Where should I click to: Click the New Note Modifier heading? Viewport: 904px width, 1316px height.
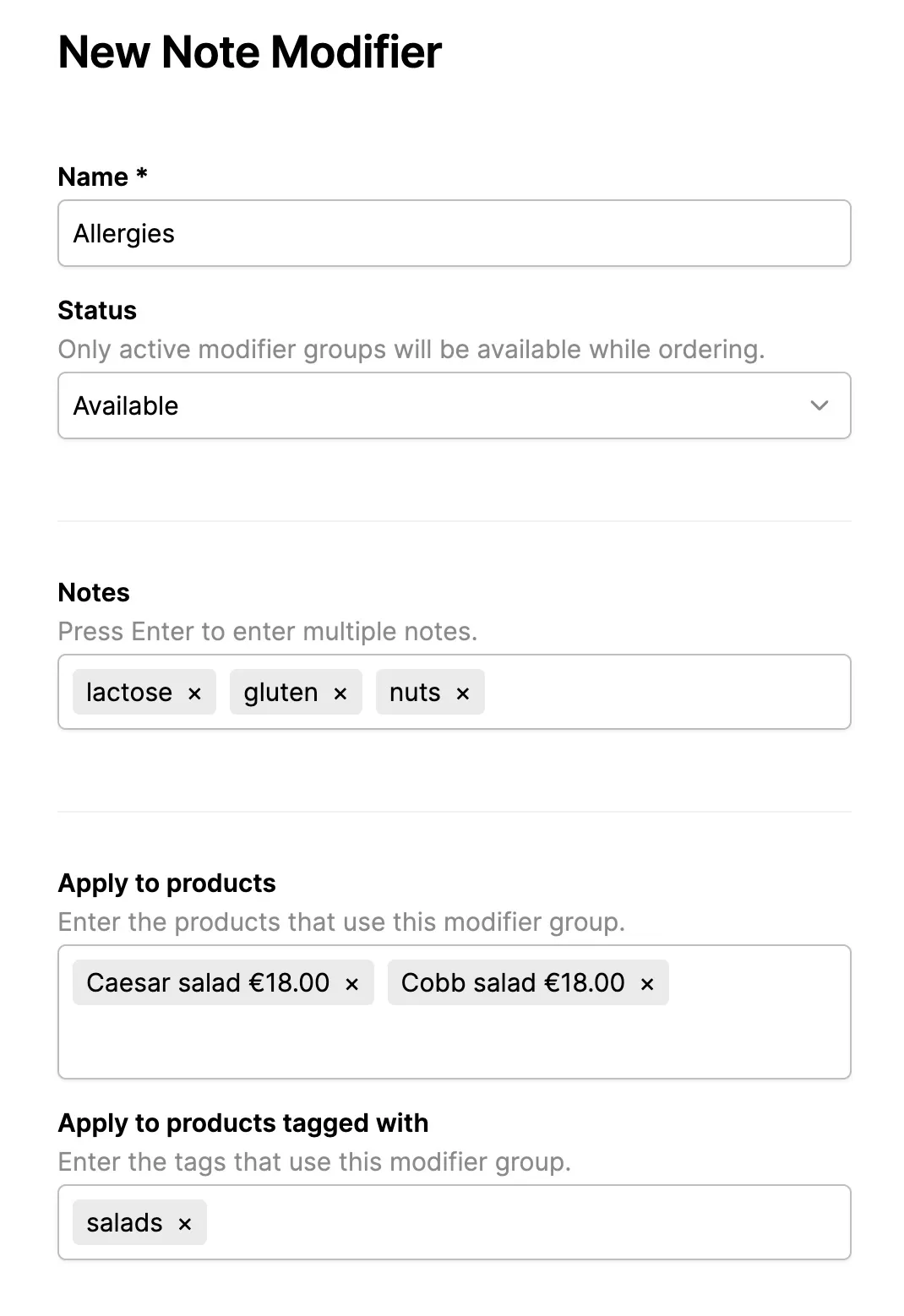click(248, 52)
